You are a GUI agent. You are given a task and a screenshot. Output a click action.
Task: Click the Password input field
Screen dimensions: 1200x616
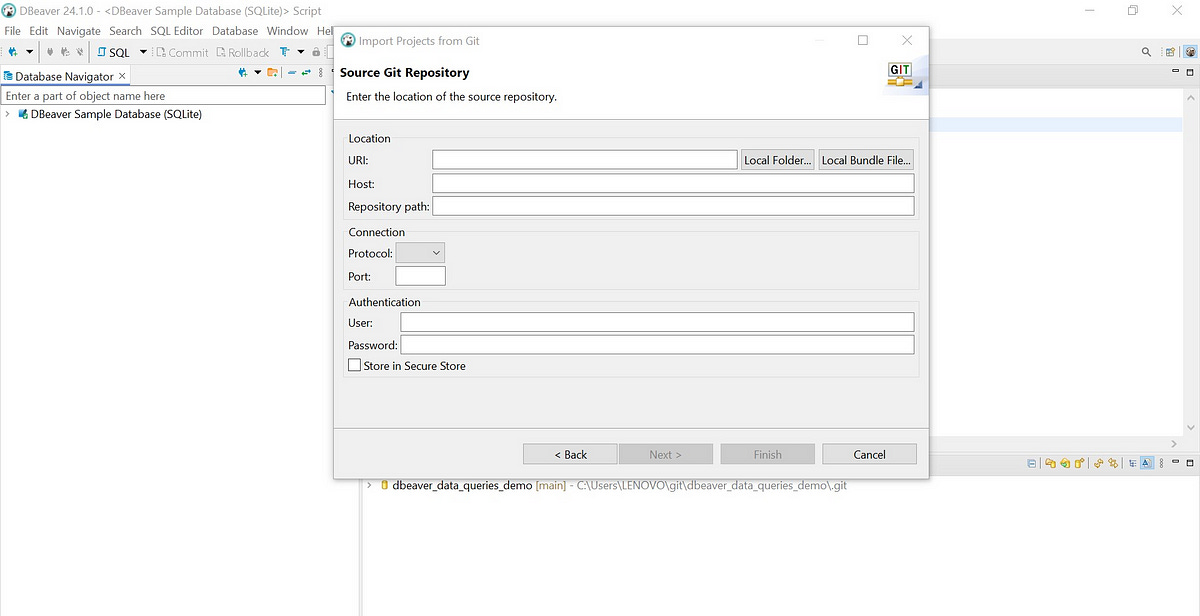tap(657, 345)
